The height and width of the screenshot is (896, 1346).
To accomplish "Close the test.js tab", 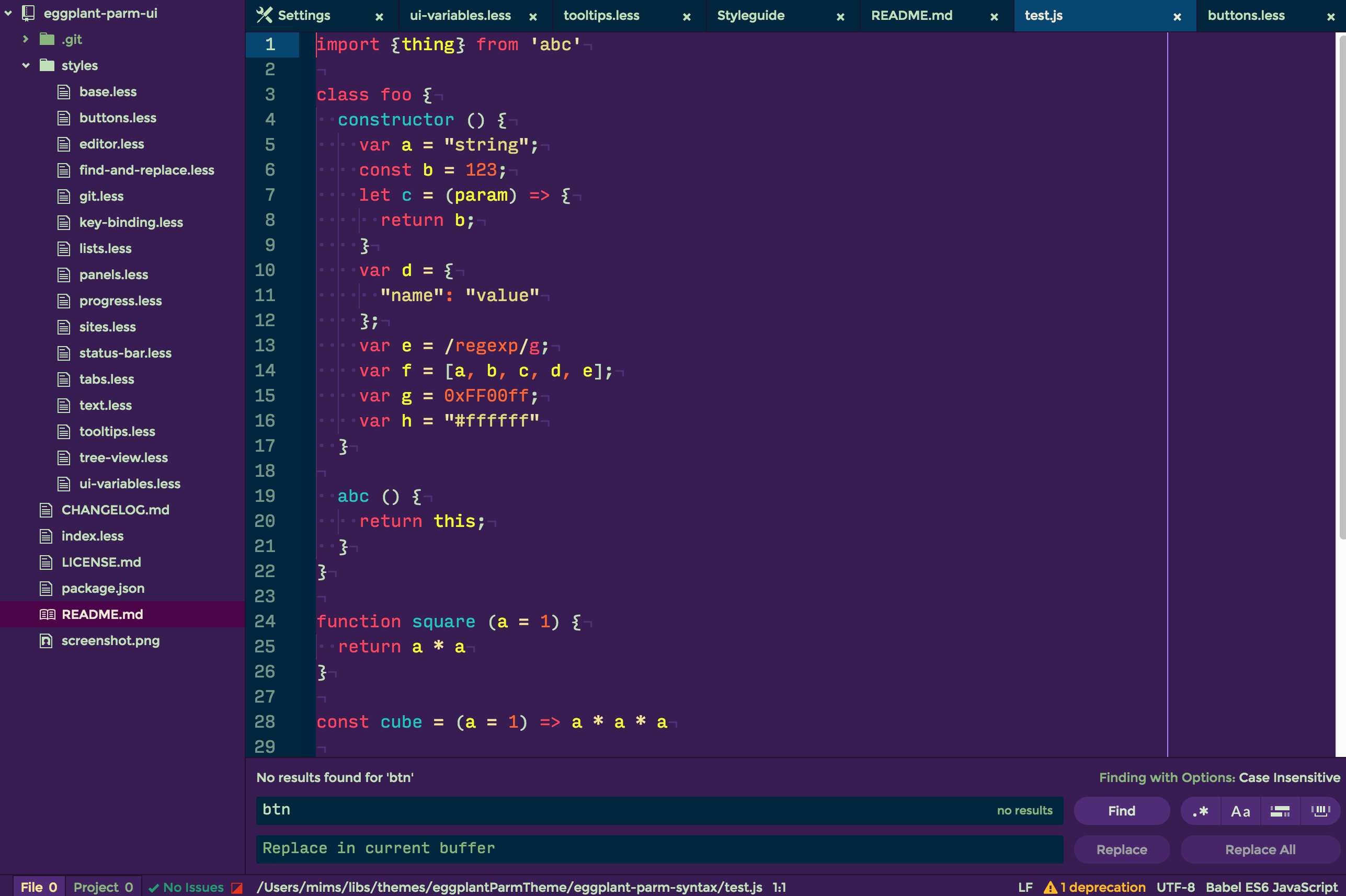I will (x=1177, y=17).
